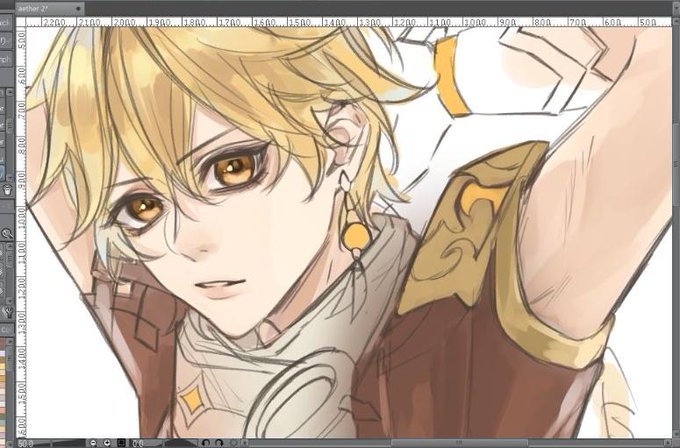This screenshot has width=680, height=448.
Task: Zoom out with the minus magnifier button
Action: coord(94,443)
